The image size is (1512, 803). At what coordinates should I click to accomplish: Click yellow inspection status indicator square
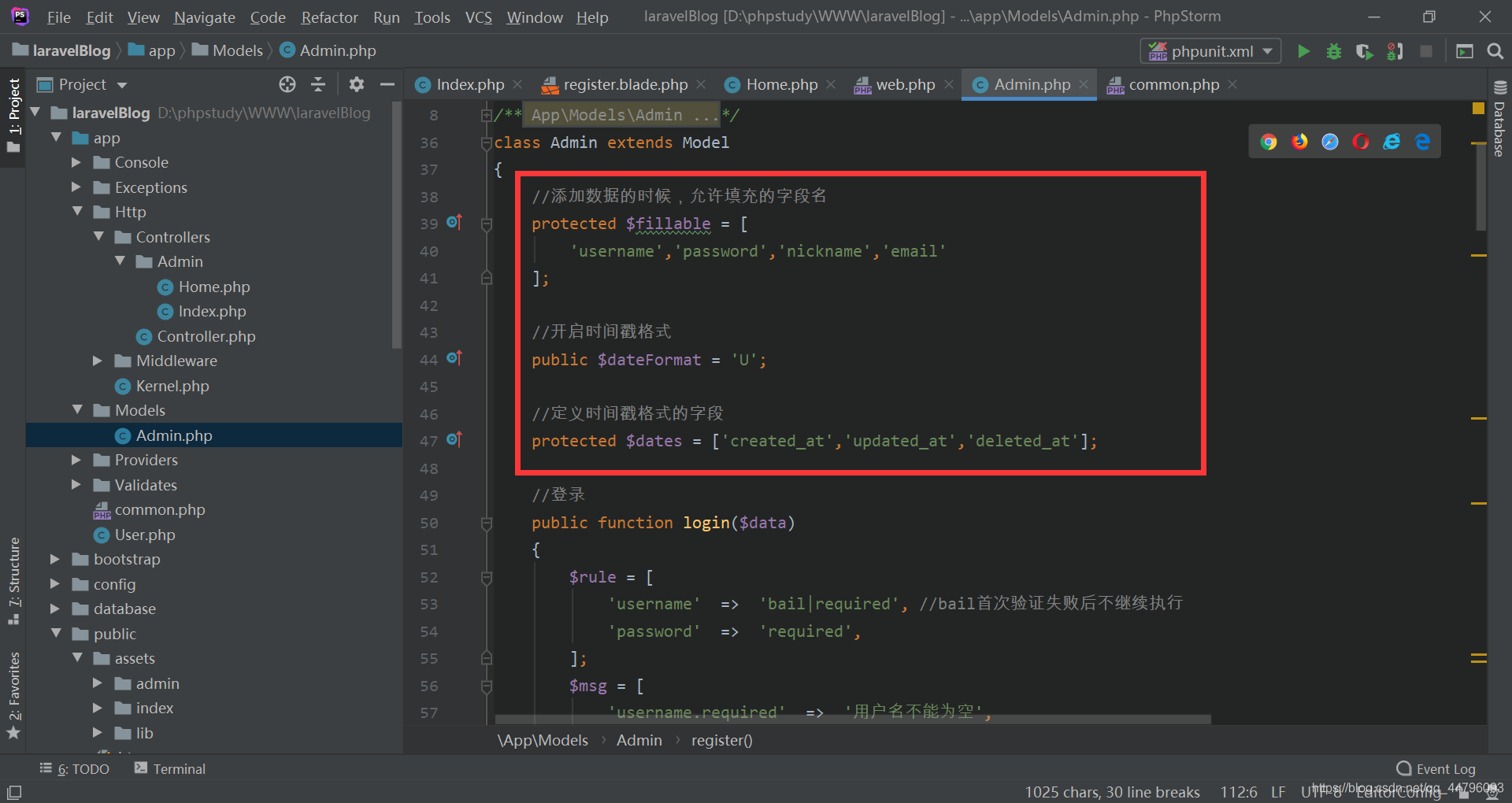point(1478,109)
